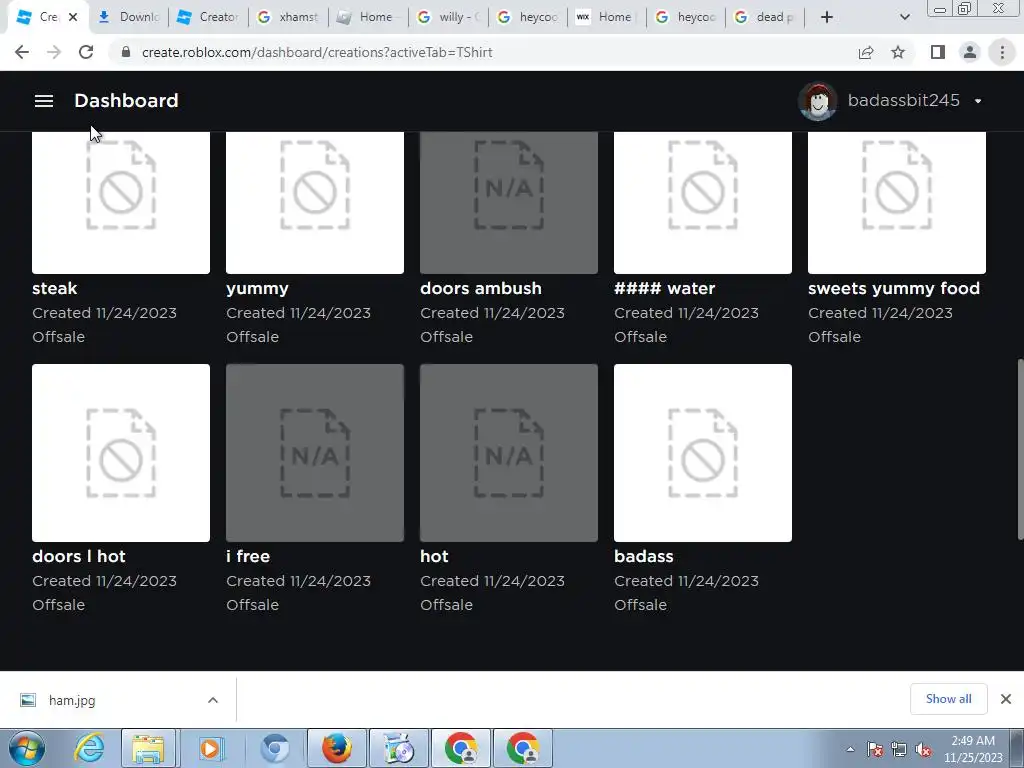Open Firefox from the taskbar

pos(337,748)
